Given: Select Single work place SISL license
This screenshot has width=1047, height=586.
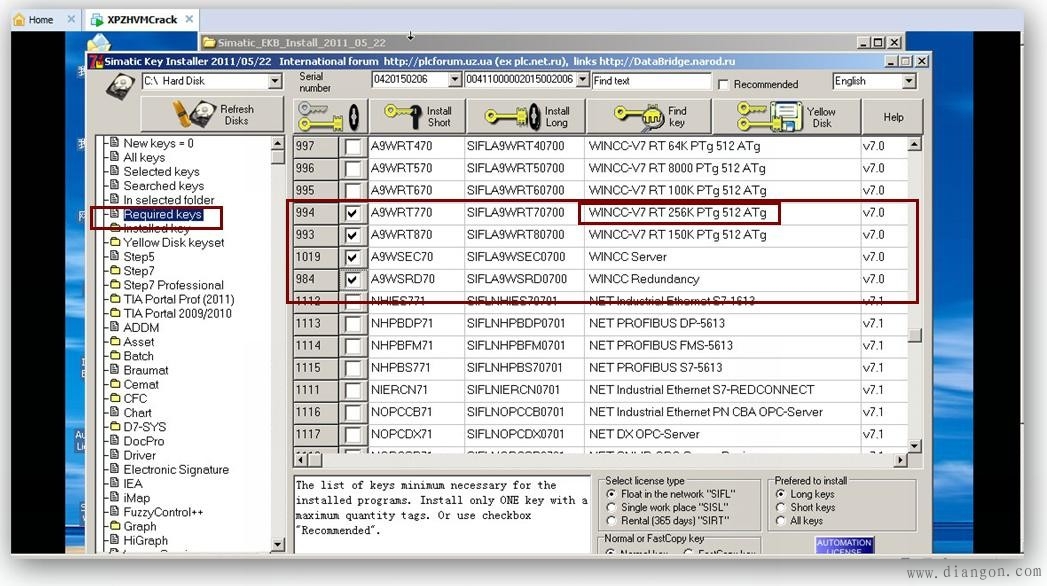Looking at the screenshot, I should [x=612, y=507].
